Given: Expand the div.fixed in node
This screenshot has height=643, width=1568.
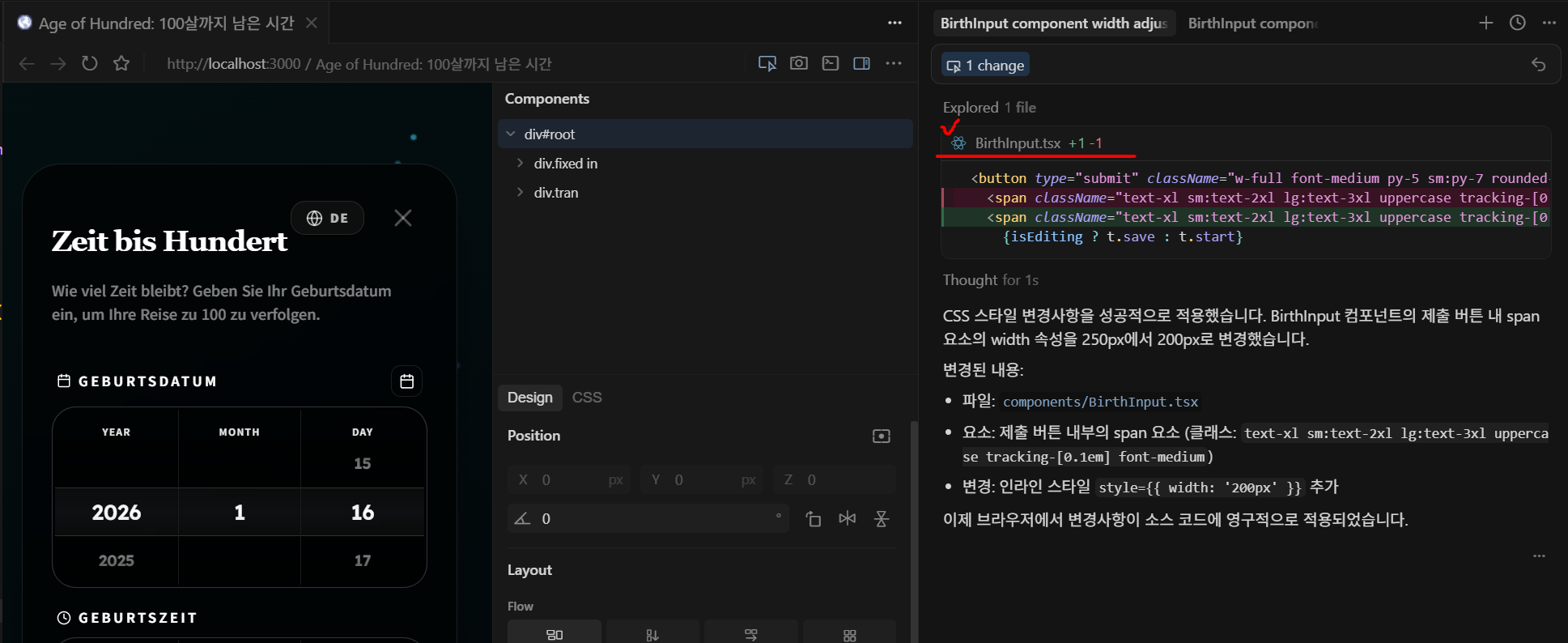Looking at the screenshot, I should (x=520, y=163).
